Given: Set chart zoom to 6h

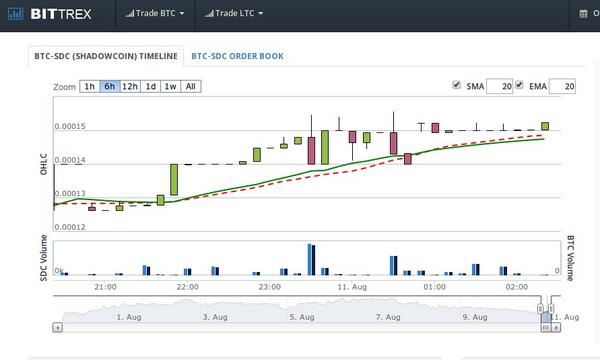Looking at the screenshot, I should click(110, 86).
